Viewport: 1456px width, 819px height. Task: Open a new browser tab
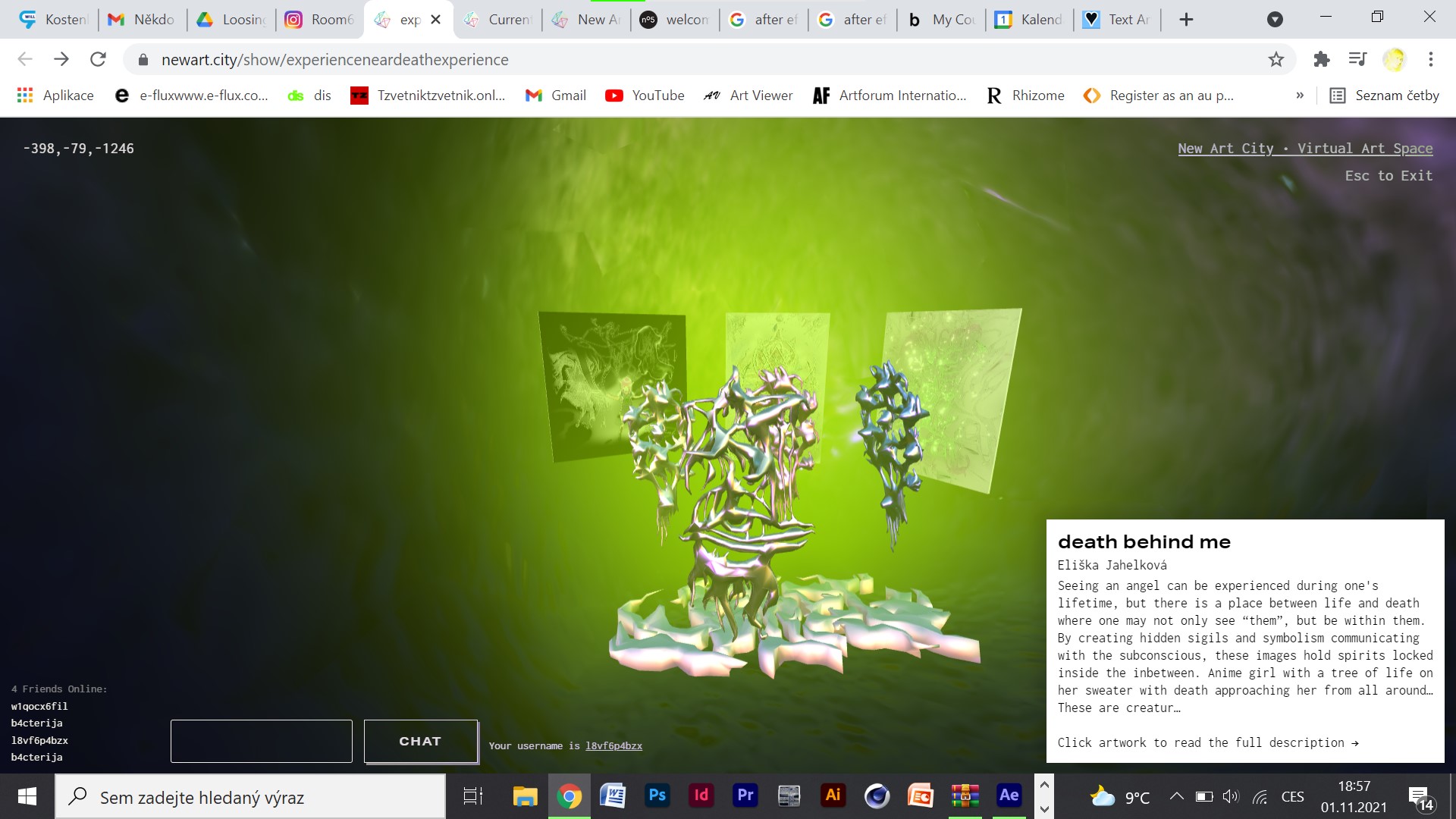pos(1187,20)
